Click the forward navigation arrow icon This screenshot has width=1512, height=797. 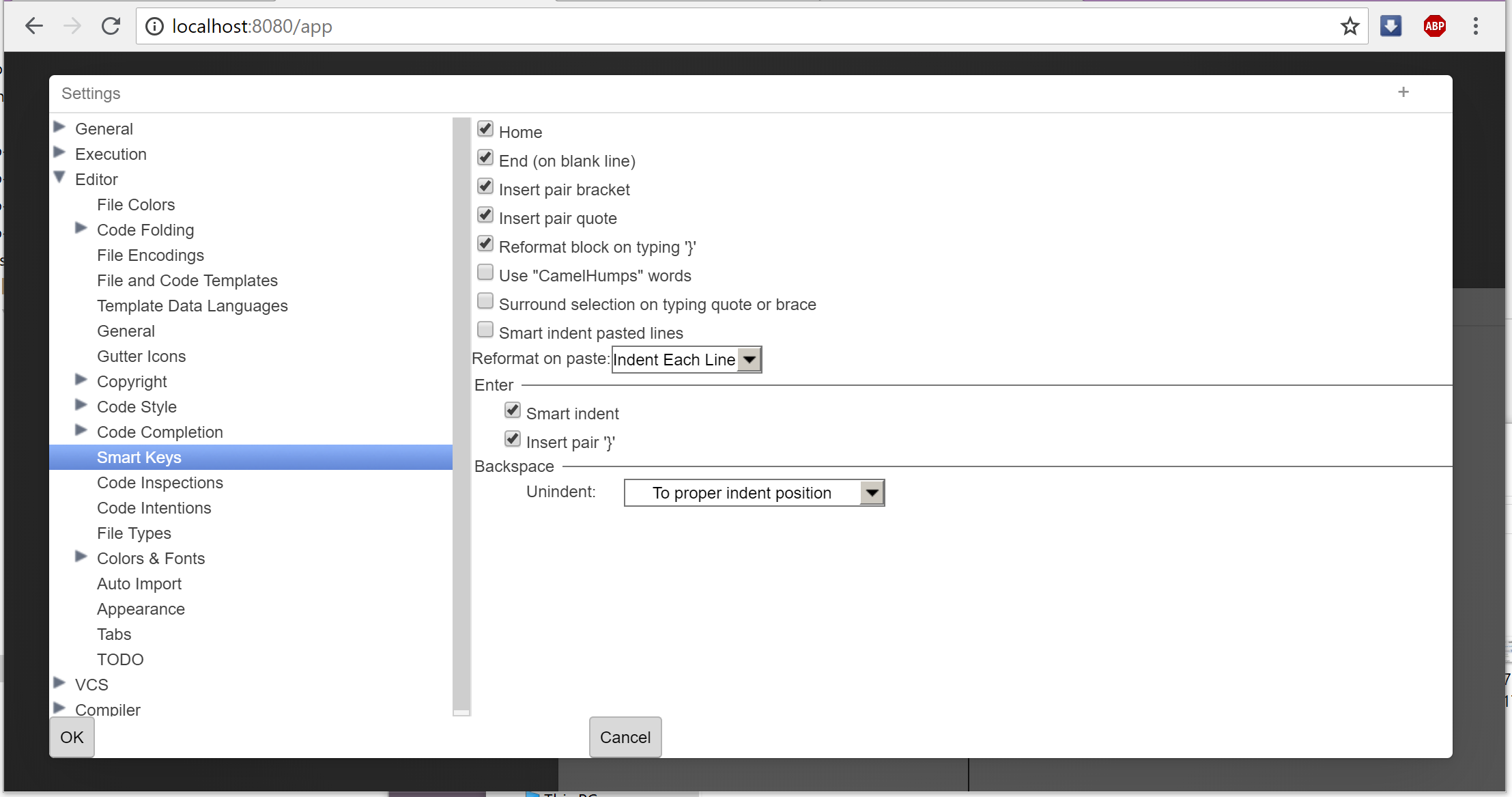pos(73,26)
